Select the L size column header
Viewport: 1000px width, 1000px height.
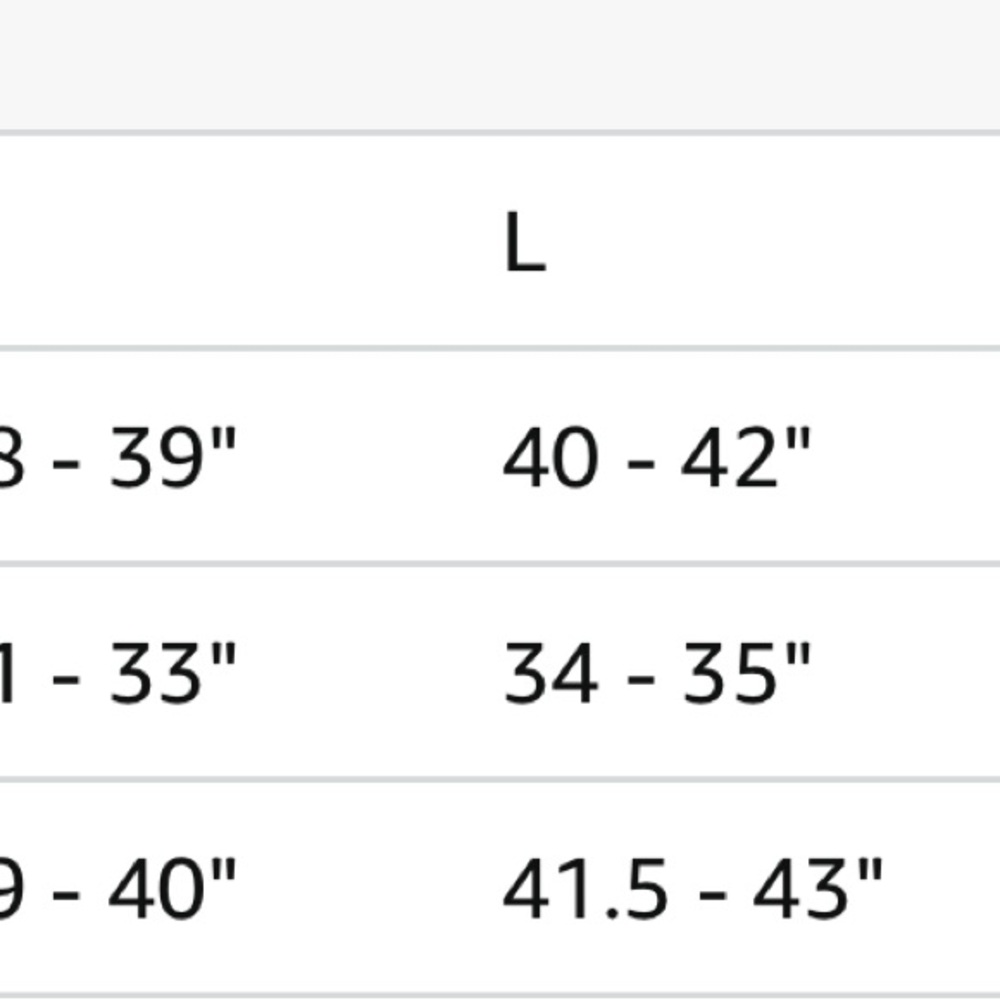click(525, 242)
